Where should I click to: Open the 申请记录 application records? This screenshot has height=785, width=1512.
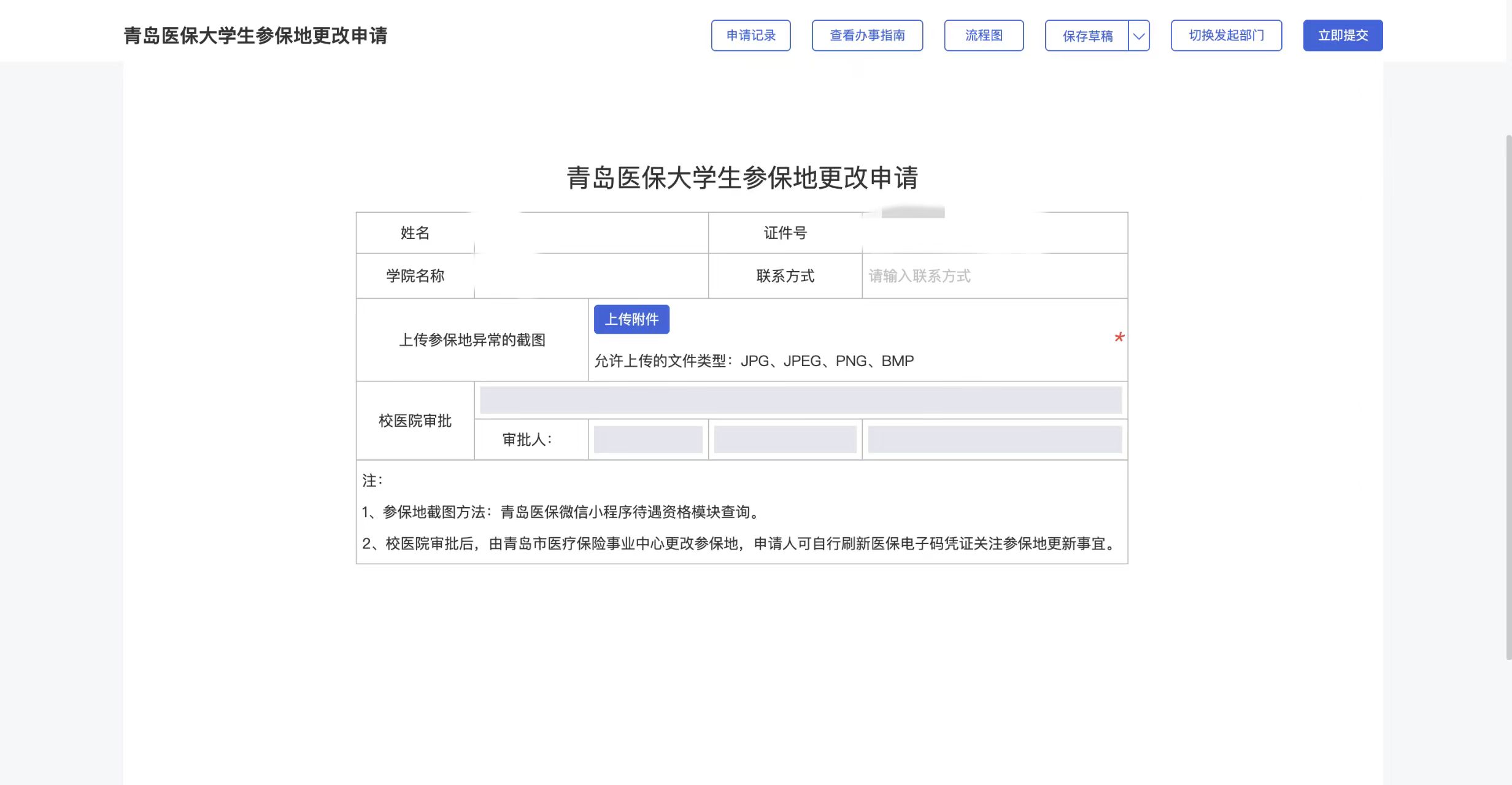pos(750,36)
